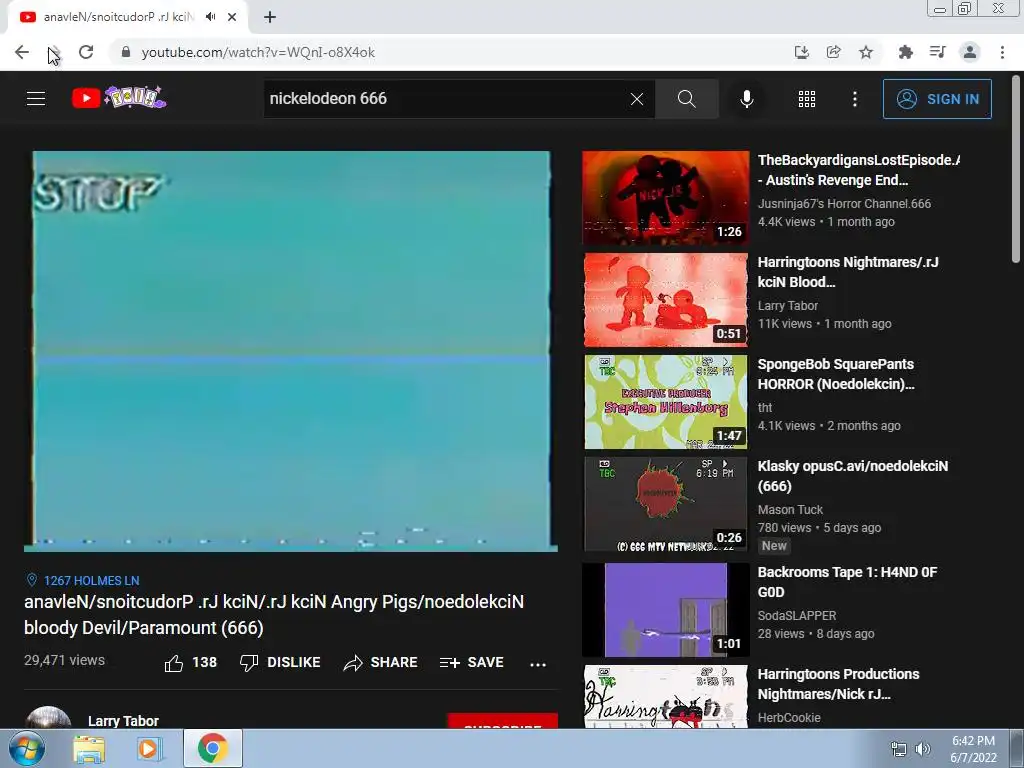Open a new browser tab
The width and height of the screenshot is (1024, 768).
[270, 17]
